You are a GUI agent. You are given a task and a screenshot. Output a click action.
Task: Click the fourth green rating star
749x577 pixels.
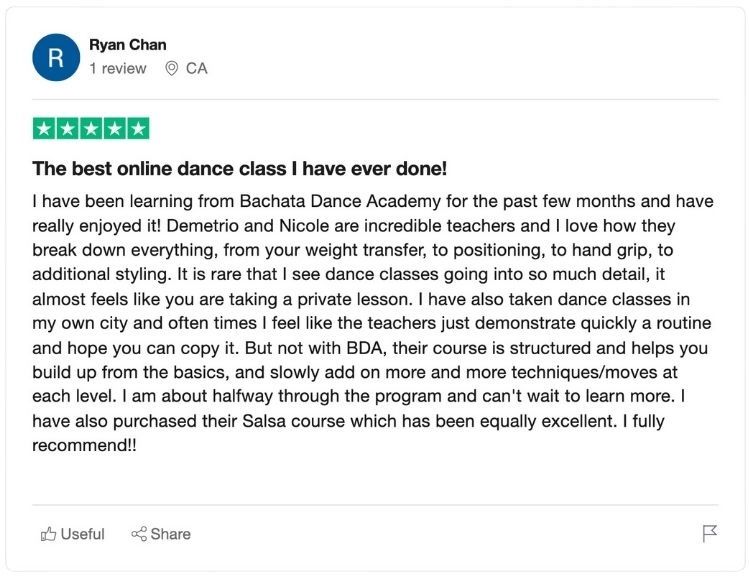pos(115,129)
